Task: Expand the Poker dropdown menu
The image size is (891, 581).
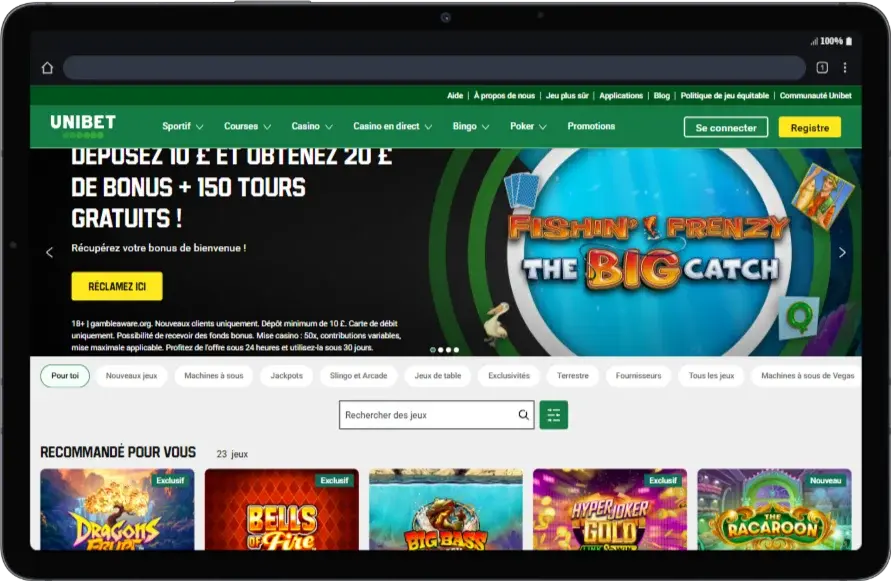Action: [x=528, y=126]
